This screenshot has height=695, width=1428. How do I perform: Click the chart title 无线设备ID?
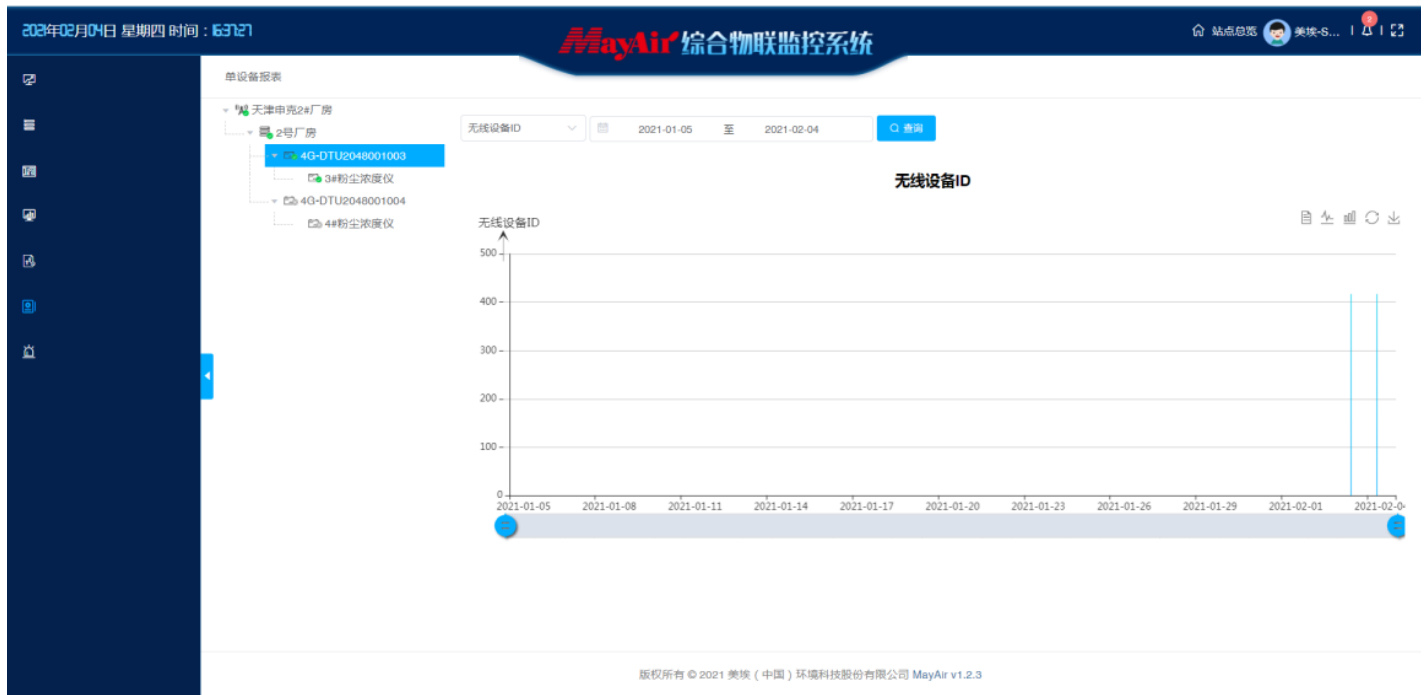pos(932,181)
